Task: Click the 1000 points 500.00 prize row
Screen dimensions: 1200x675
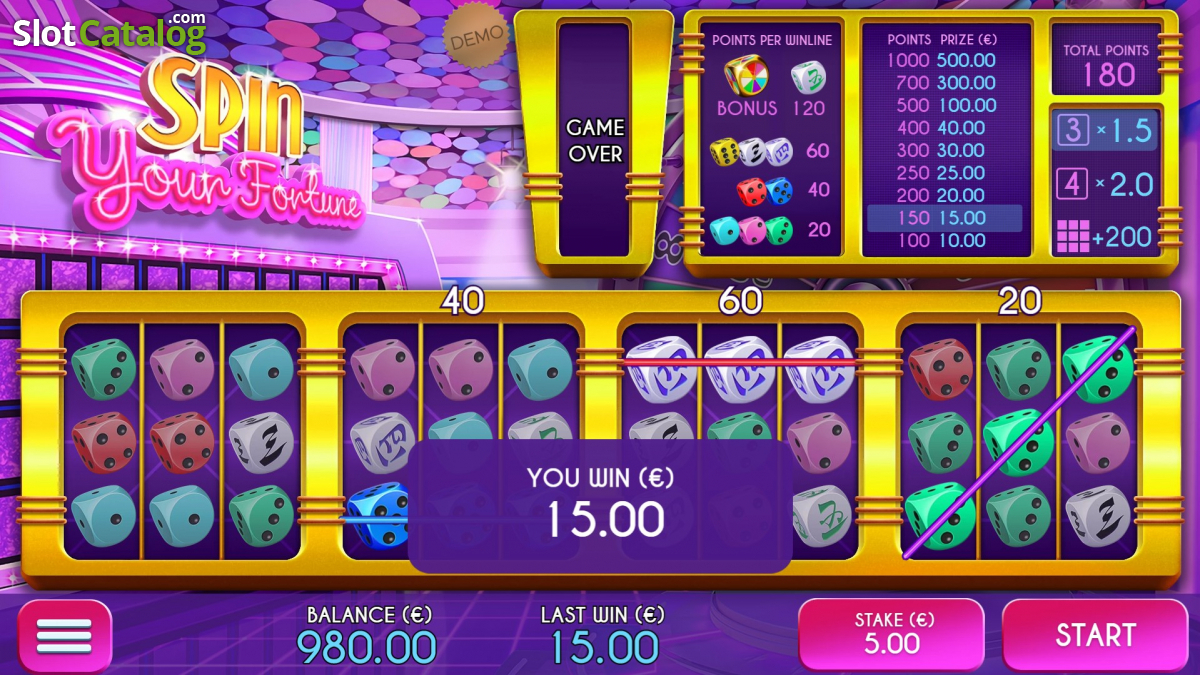Action: pyautogui.click(x=944, y=60)
